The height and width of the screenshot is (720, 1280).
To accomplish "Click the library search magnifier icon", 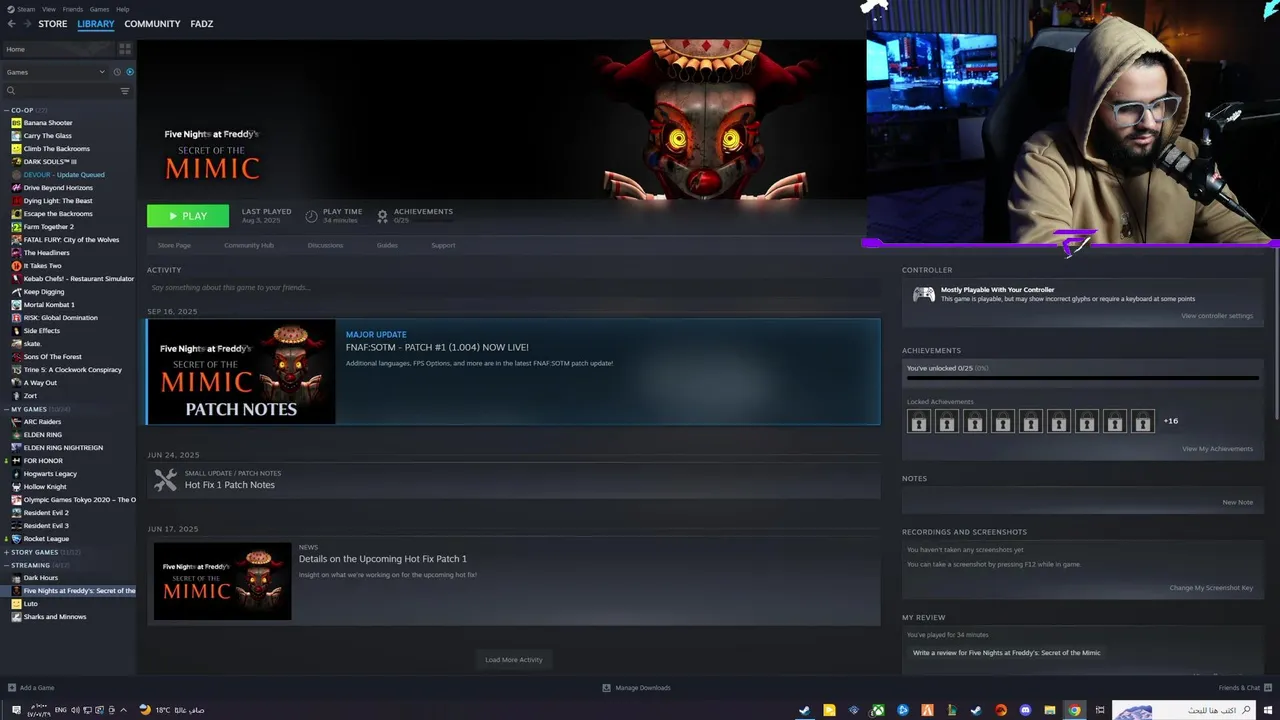I will pos(11,91).
